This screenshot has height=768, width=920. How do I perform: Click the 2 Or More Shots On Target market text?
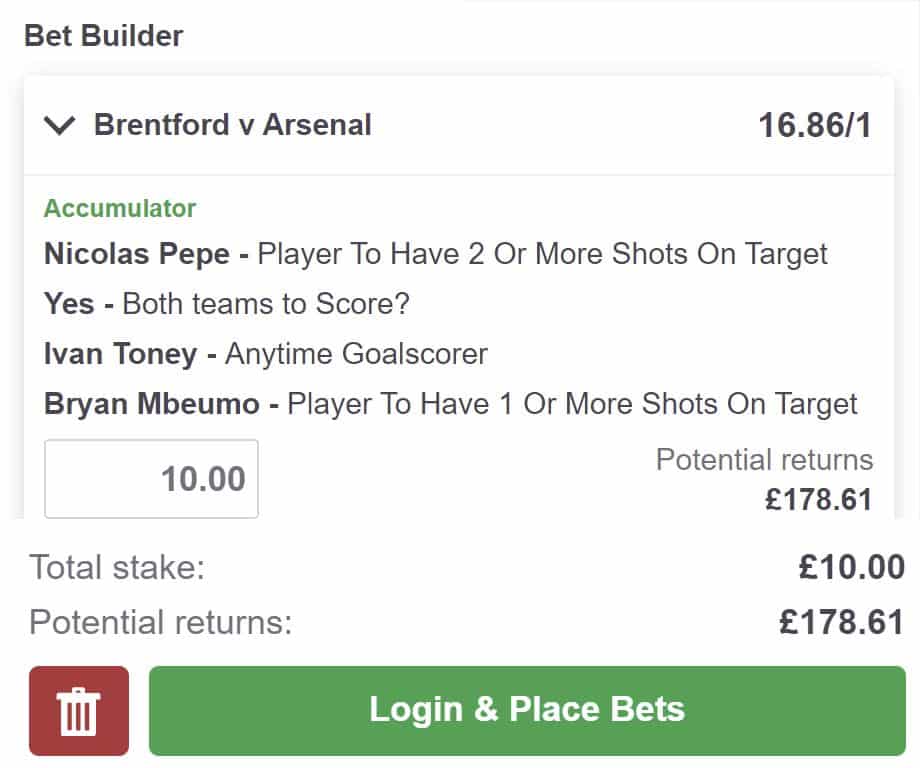[542, 253]
